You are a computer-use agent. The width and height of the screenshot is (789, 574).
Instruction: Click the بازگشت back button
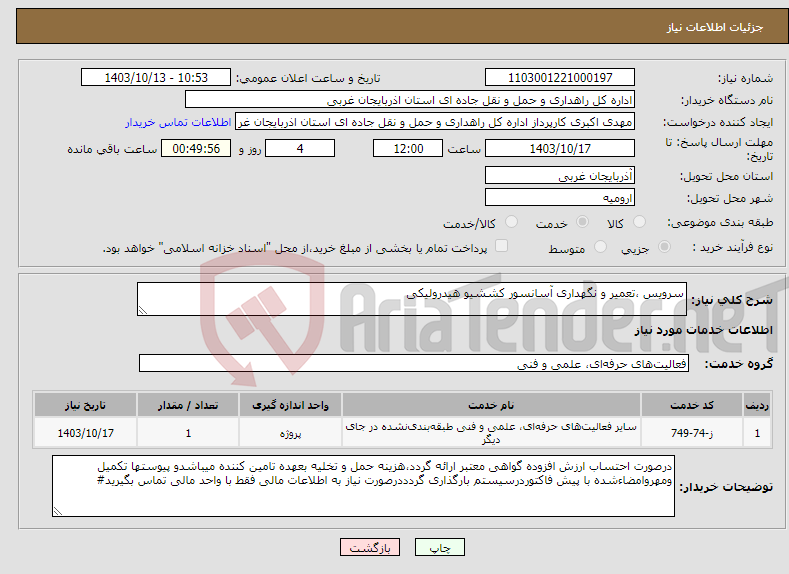click(x=370, y=547)
